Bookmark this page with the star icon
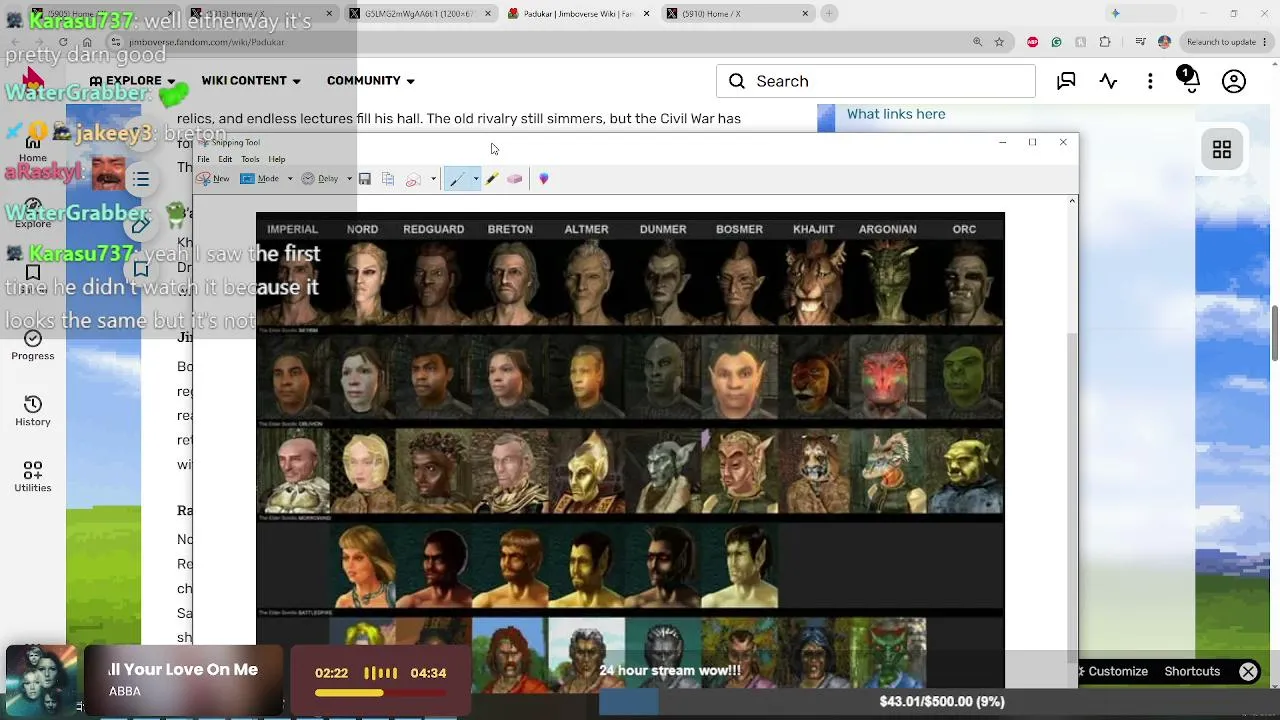Image resolution: width=1280 pixels, height=720 pixels. [x=999, y=42]
